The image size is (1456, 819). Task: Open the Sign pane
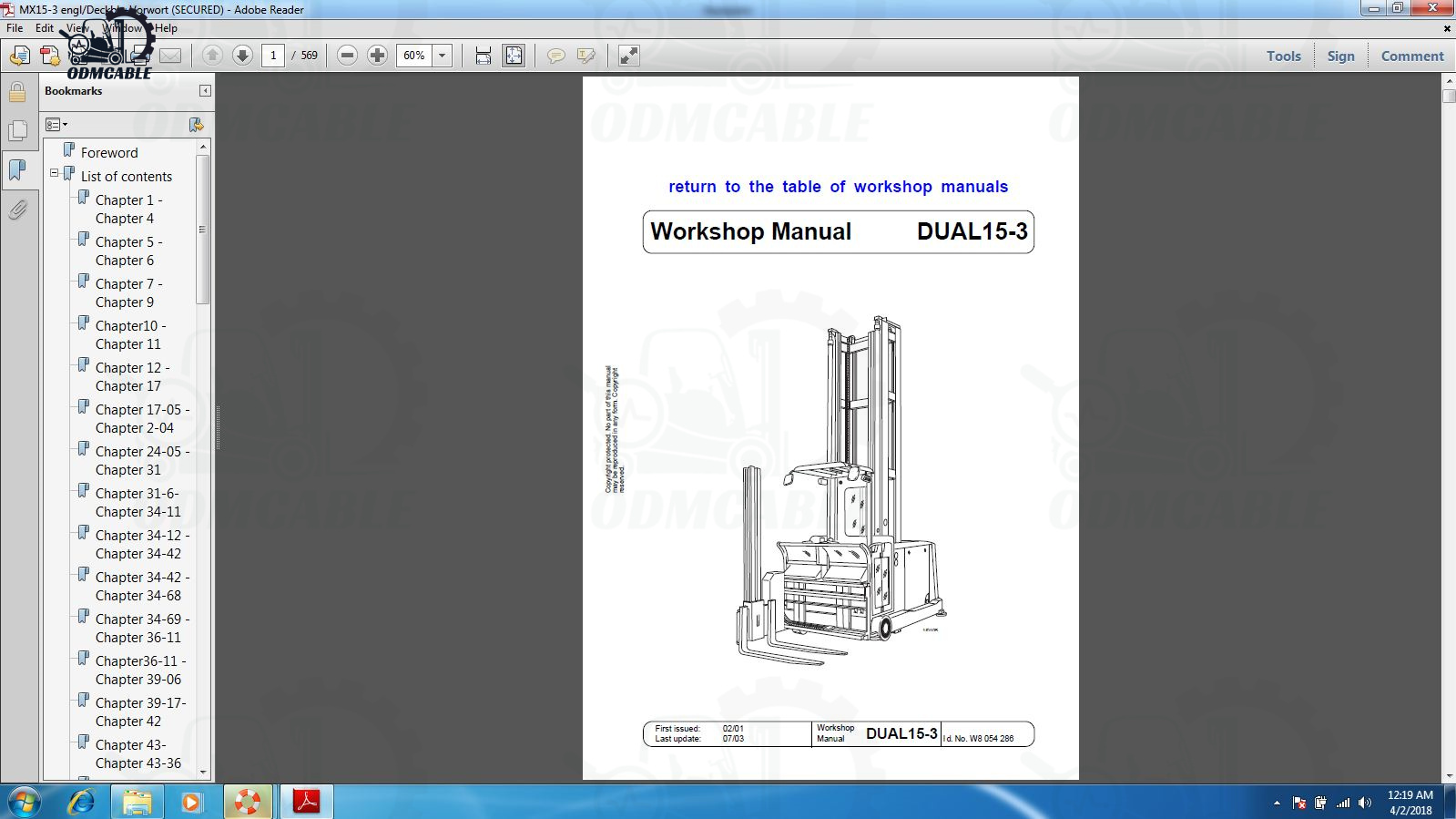(1340, 56)
